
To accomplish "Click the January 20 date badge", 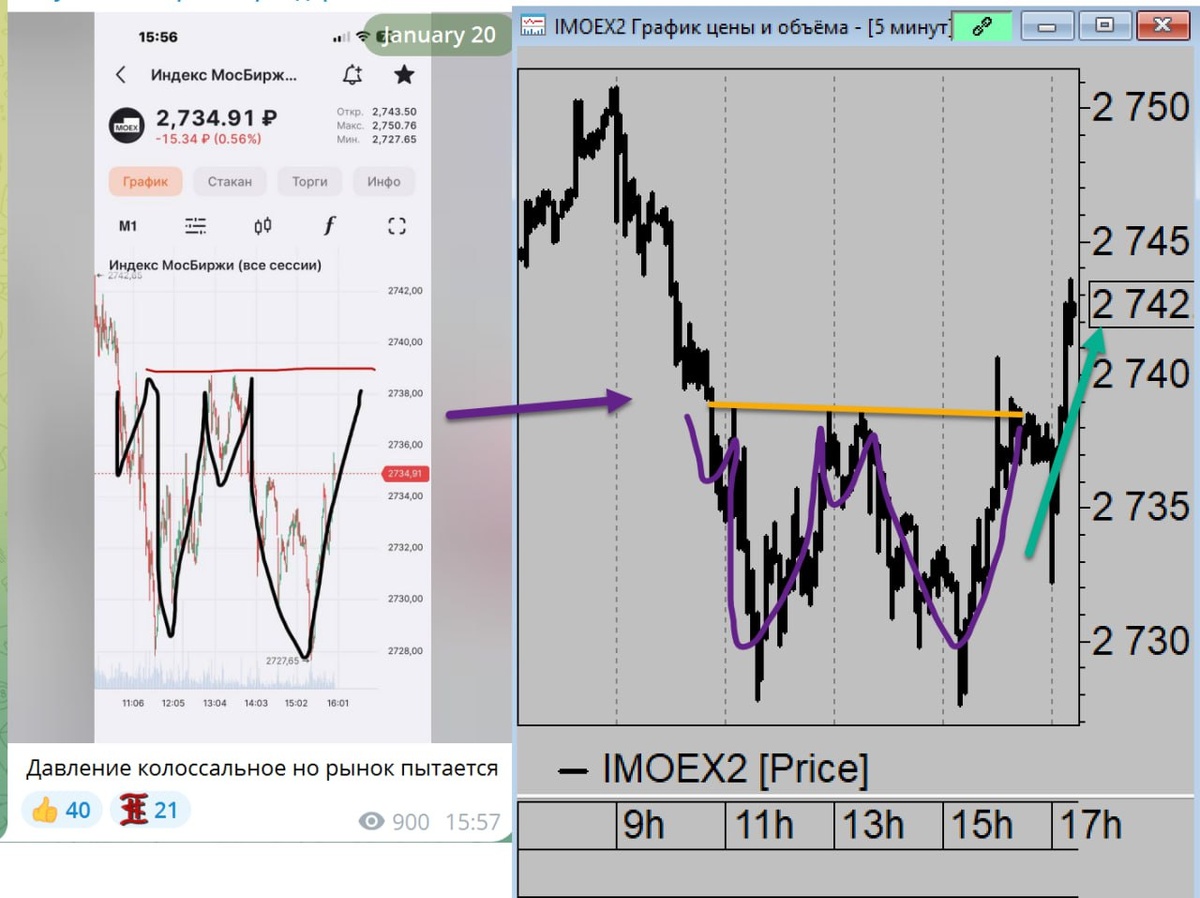I will [x=438, y=35].
